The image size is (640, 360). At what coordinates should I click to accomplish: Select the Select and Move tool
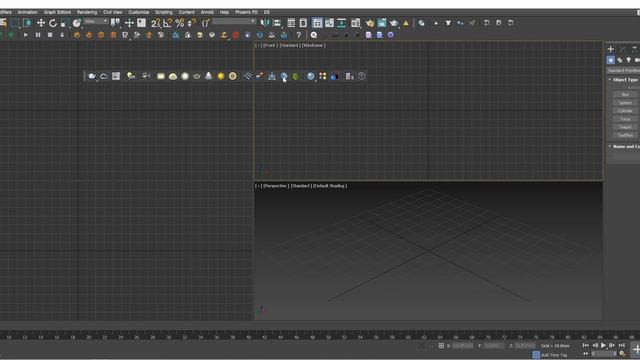pyautogui.click(x=41, y=23)
